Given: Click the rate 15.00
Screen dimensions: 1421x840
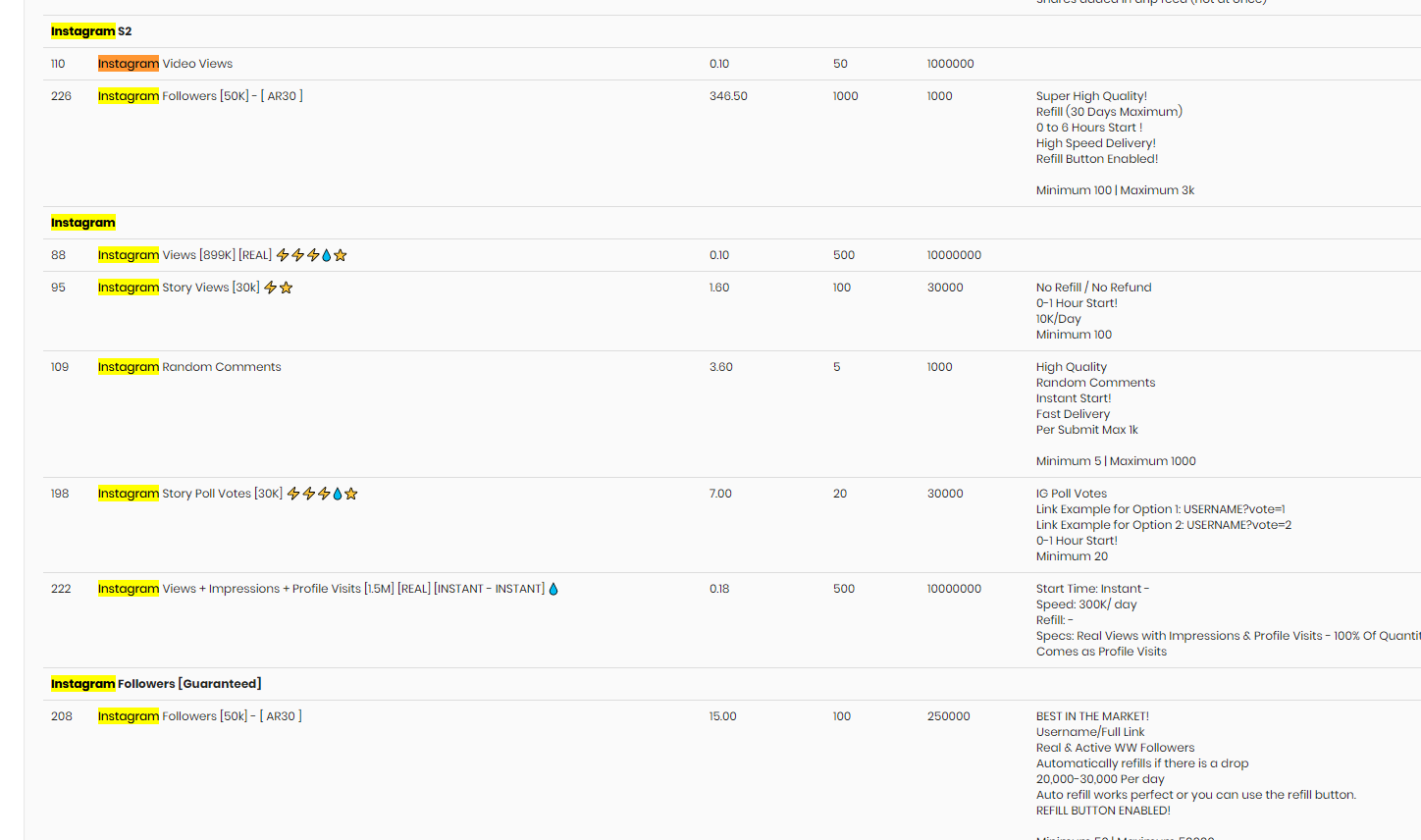Looking at the screenshot, I should pos(723,716).
